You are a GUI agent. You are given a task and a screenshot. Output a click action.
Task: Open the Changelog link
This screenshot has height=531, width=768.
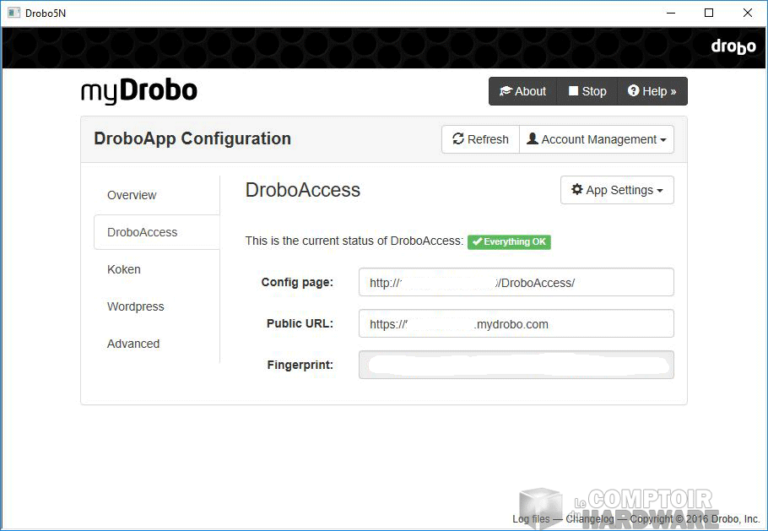[x=593, y=519]
